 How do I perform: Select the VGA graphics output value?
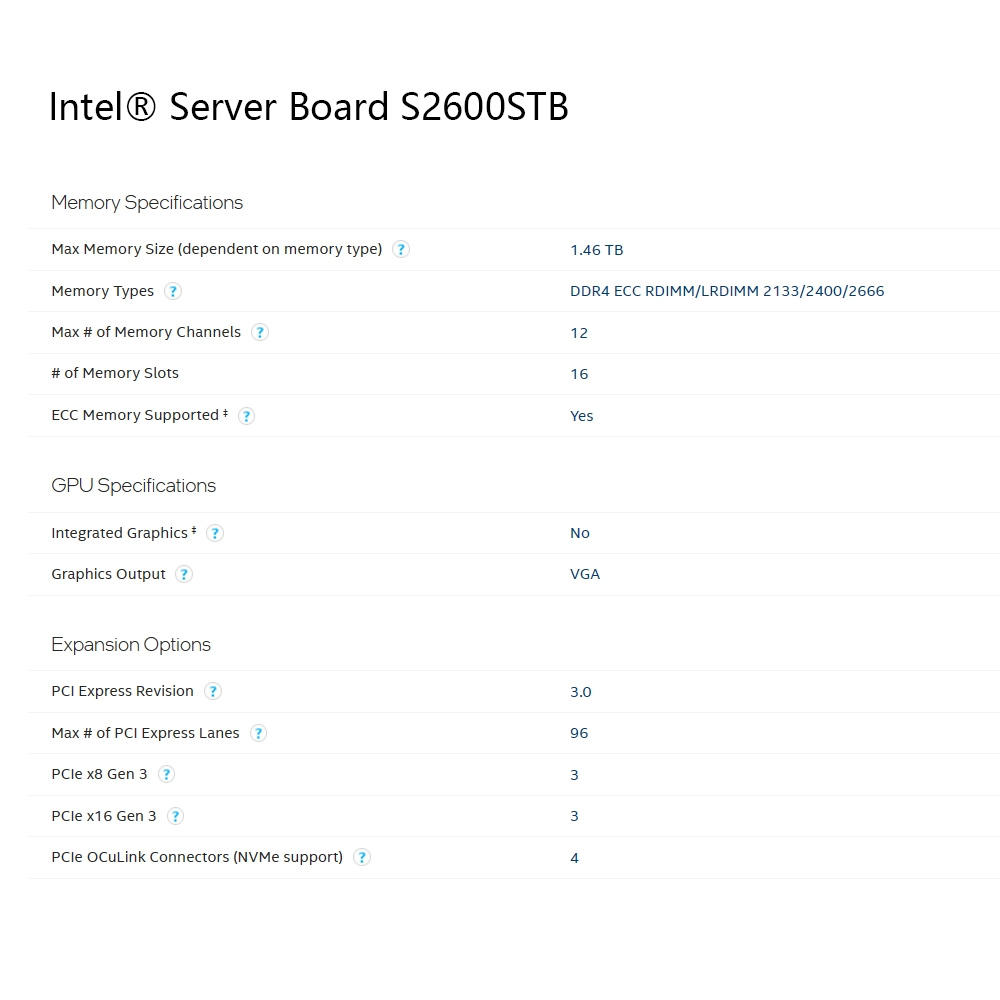click(584, 574)
